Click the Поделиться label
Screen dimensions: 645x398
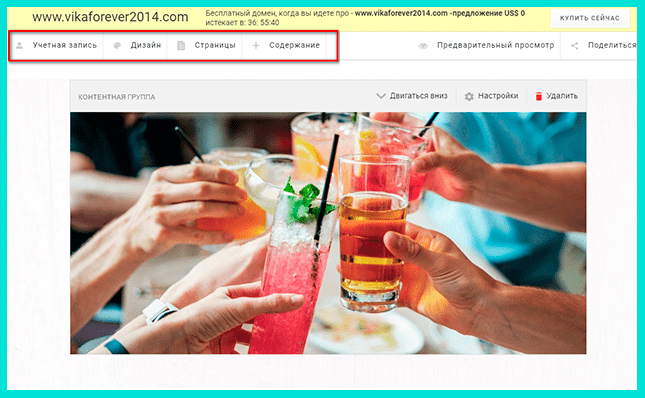coord(612,45)
